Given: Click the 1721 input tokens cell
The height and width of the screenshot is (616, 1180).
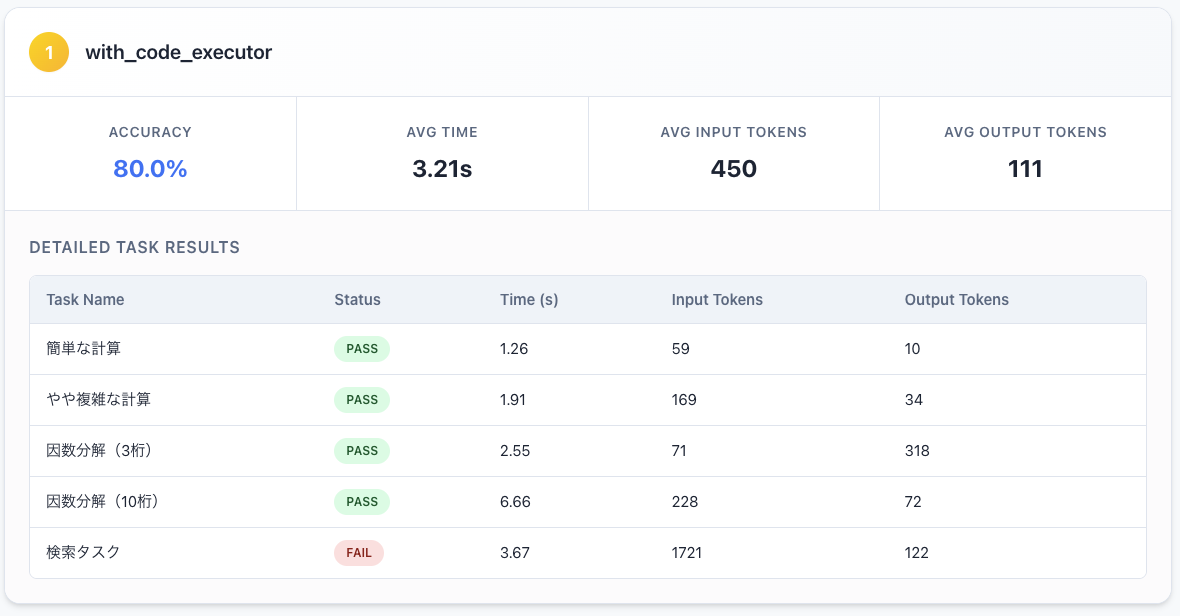Looking at the screenshot, I should (x=688, y=553).
